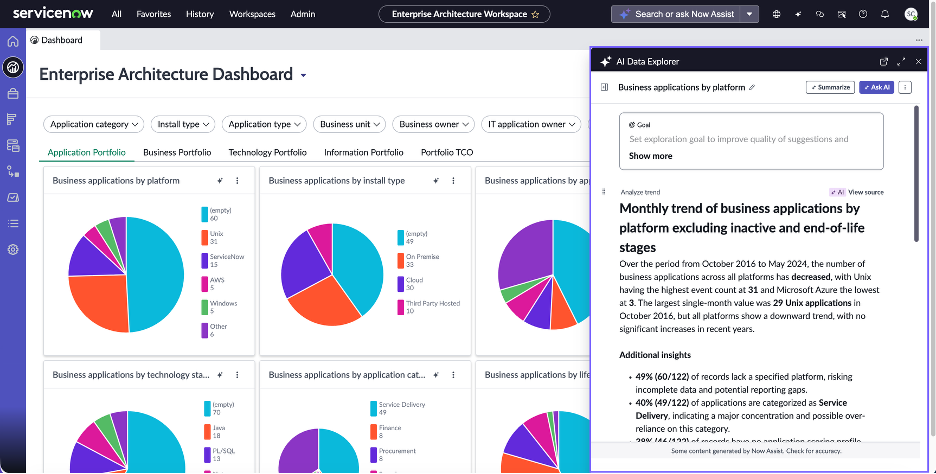Open the chat bubbles icon in the top bar

(x=820, y=14)
